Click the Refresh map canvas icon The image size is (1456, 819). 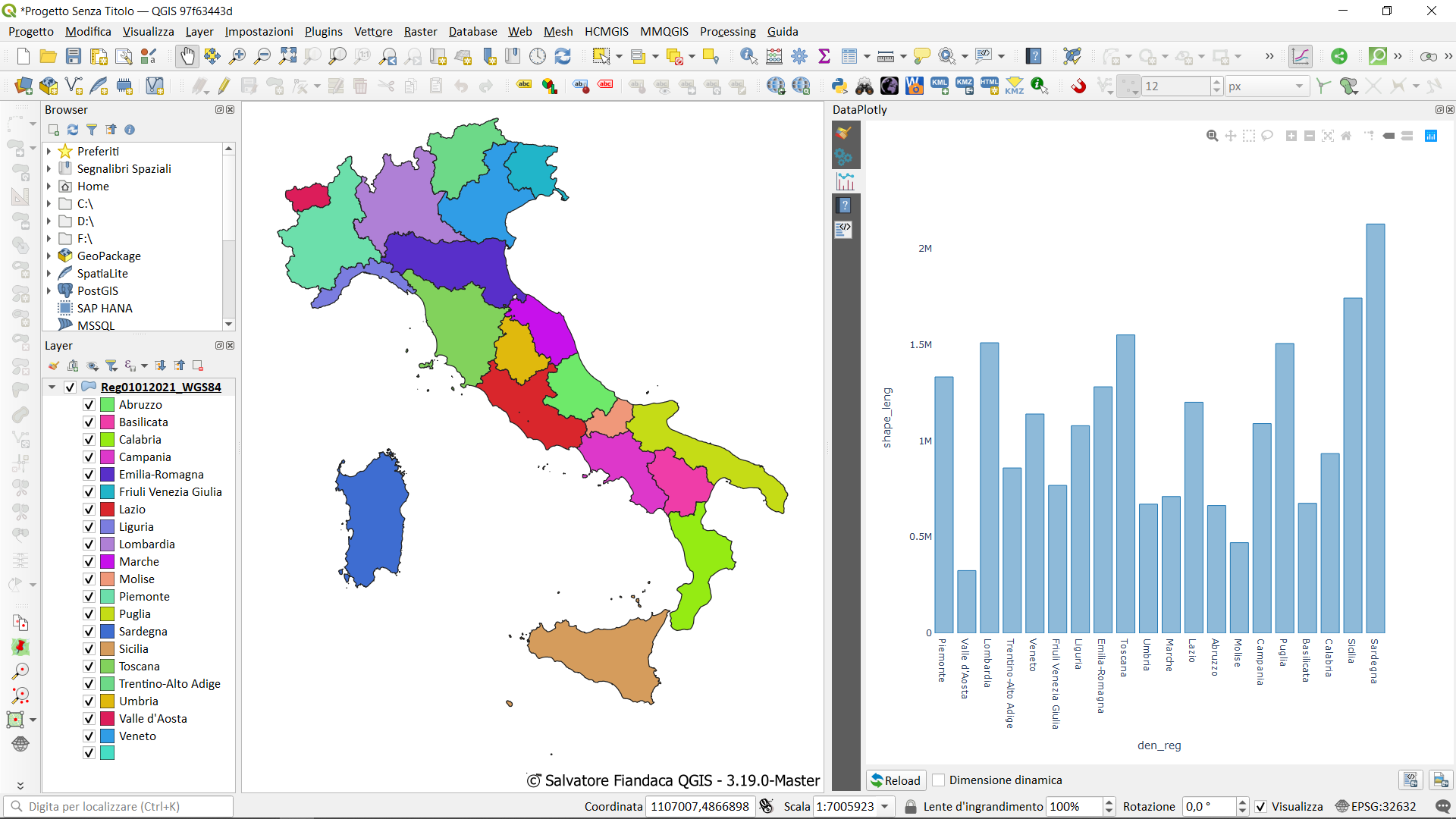click(563, 56)
